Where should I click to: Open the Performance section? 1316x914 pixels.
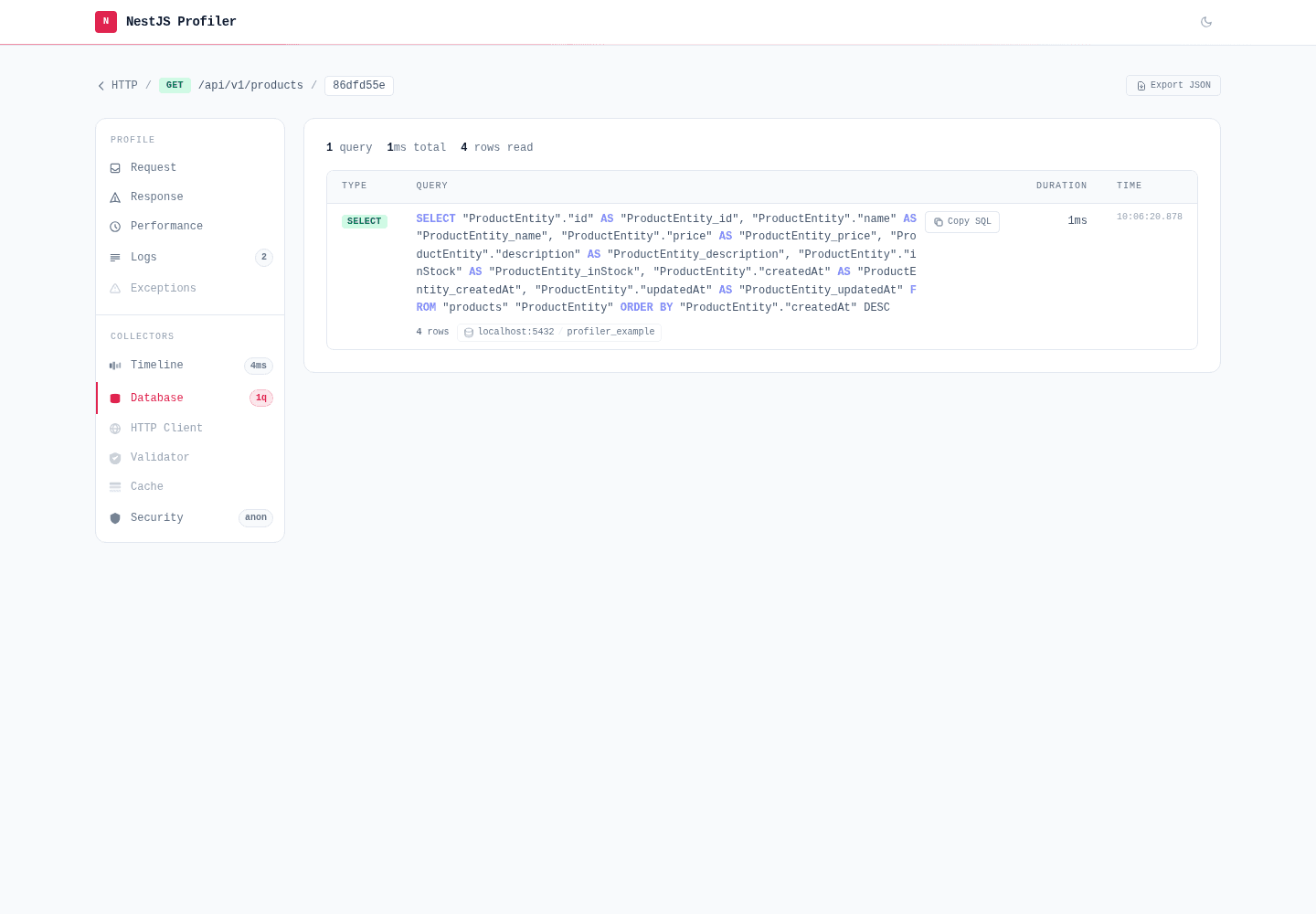(x=190, y=227)
